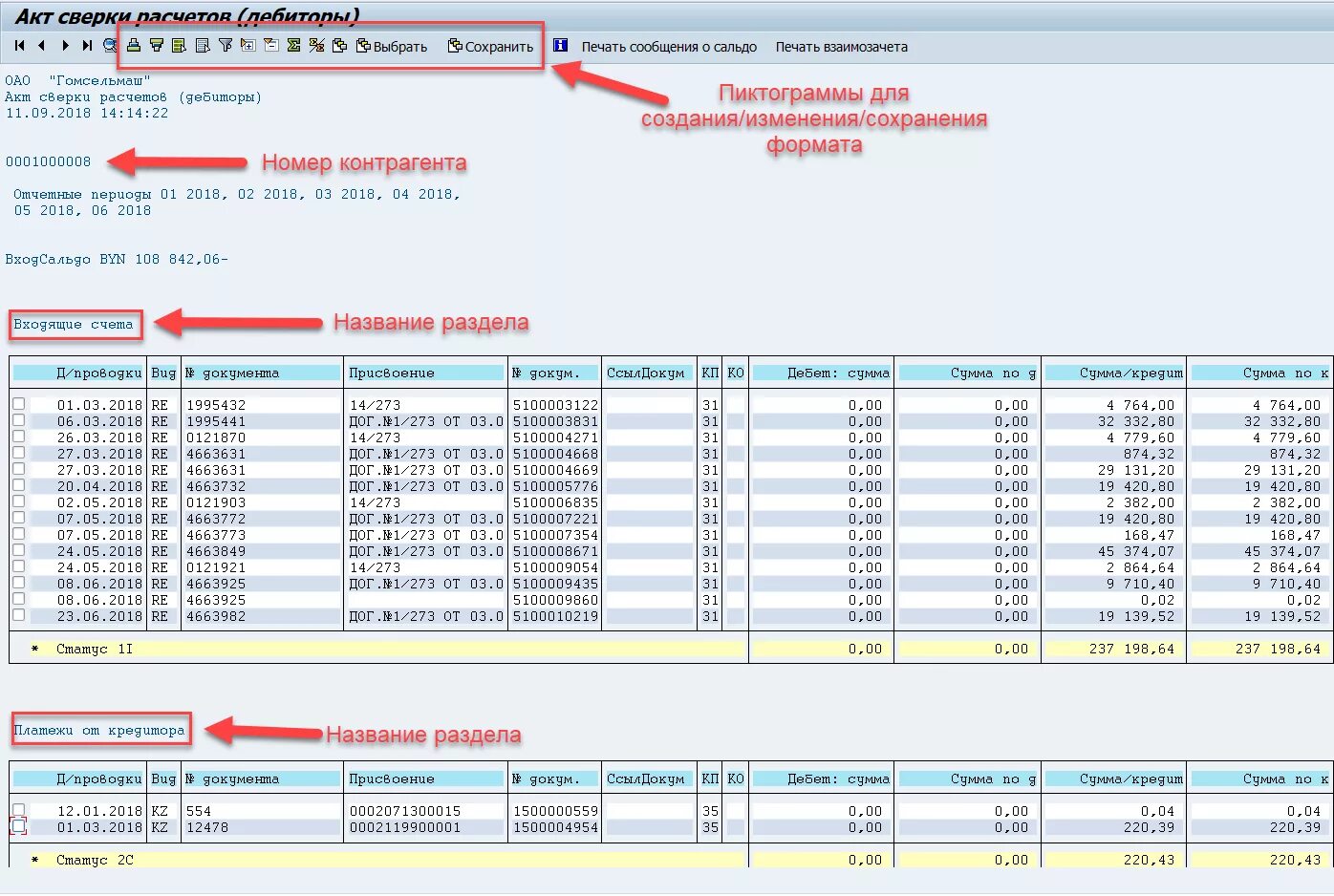
Task: Select contractor number 0001000008
Action: tap(48, 161)
